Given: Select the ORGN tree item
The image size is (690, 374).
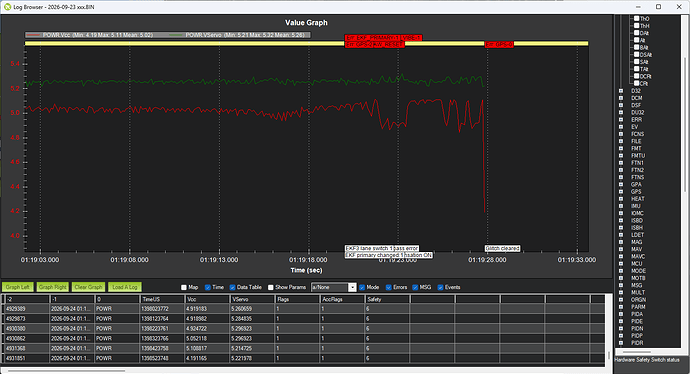Looking at the screenshot, I should (x=639, y=300).
